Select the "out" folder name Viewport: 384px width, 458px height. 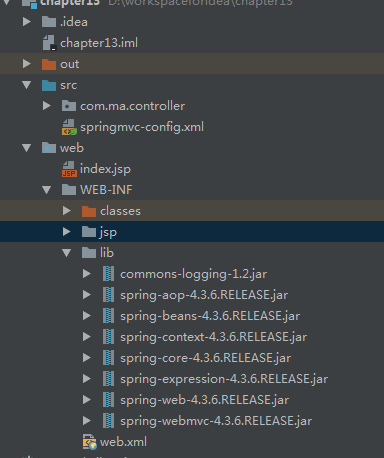click(x=70, y=64)
